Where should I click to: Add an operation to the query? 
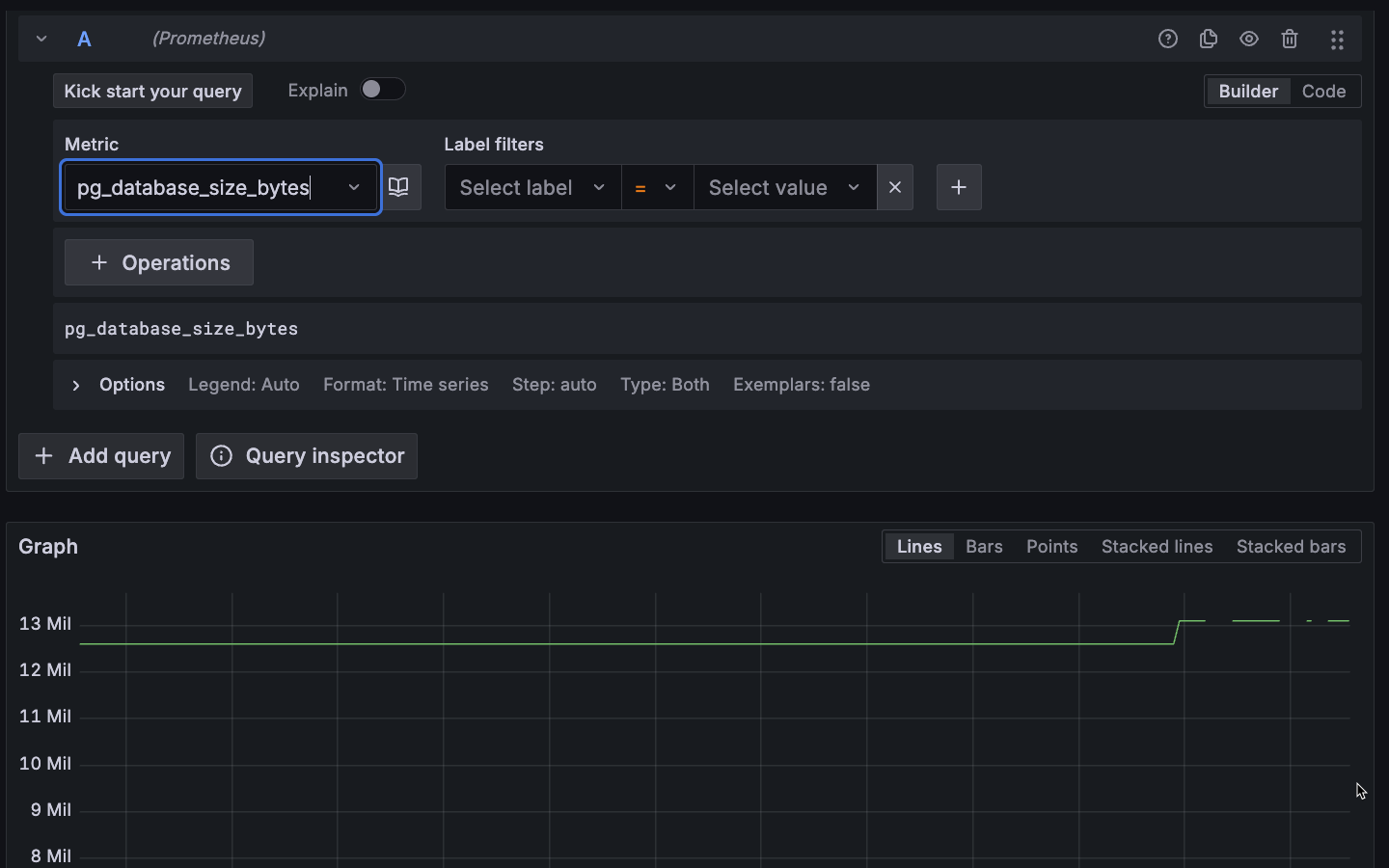click(x=158, y=262)
